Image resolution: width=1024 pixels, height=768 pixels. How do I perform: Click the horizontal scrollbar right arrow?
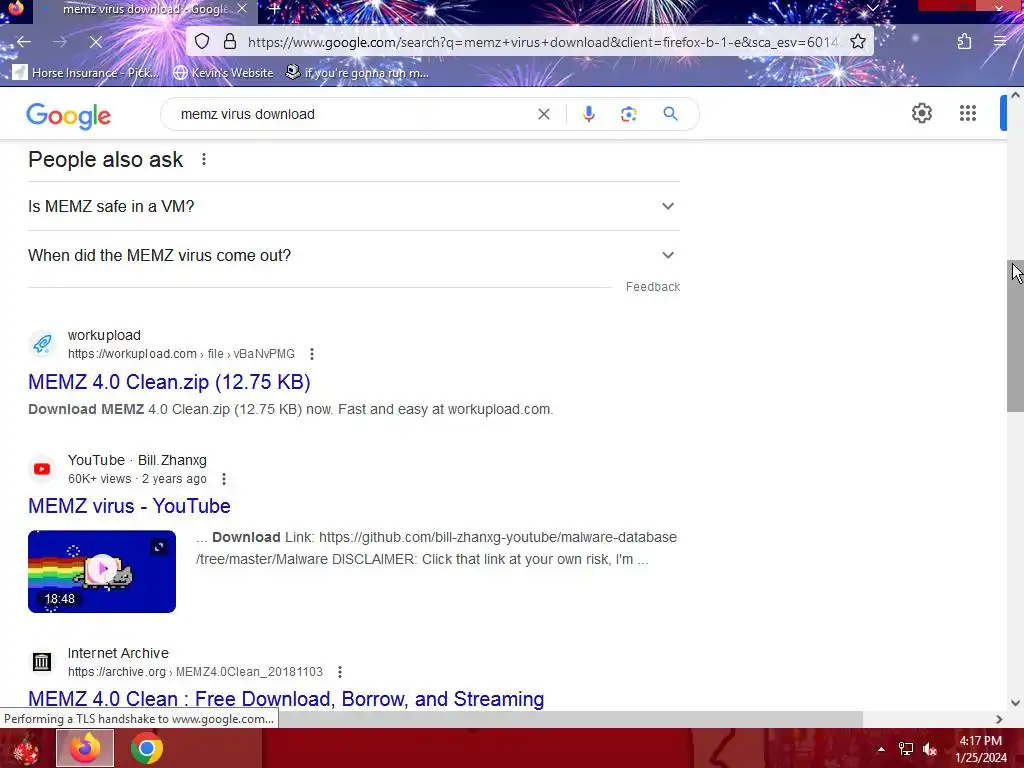[x=999, y=719]
